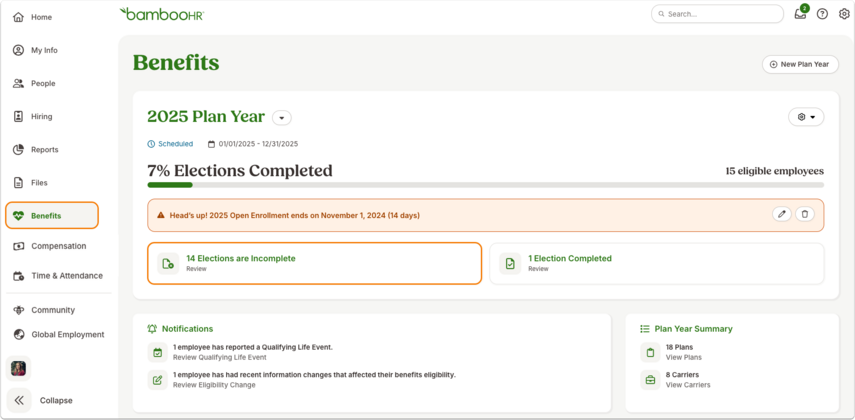
Task: Open the help question mark icon
Action: pos(822,14)
